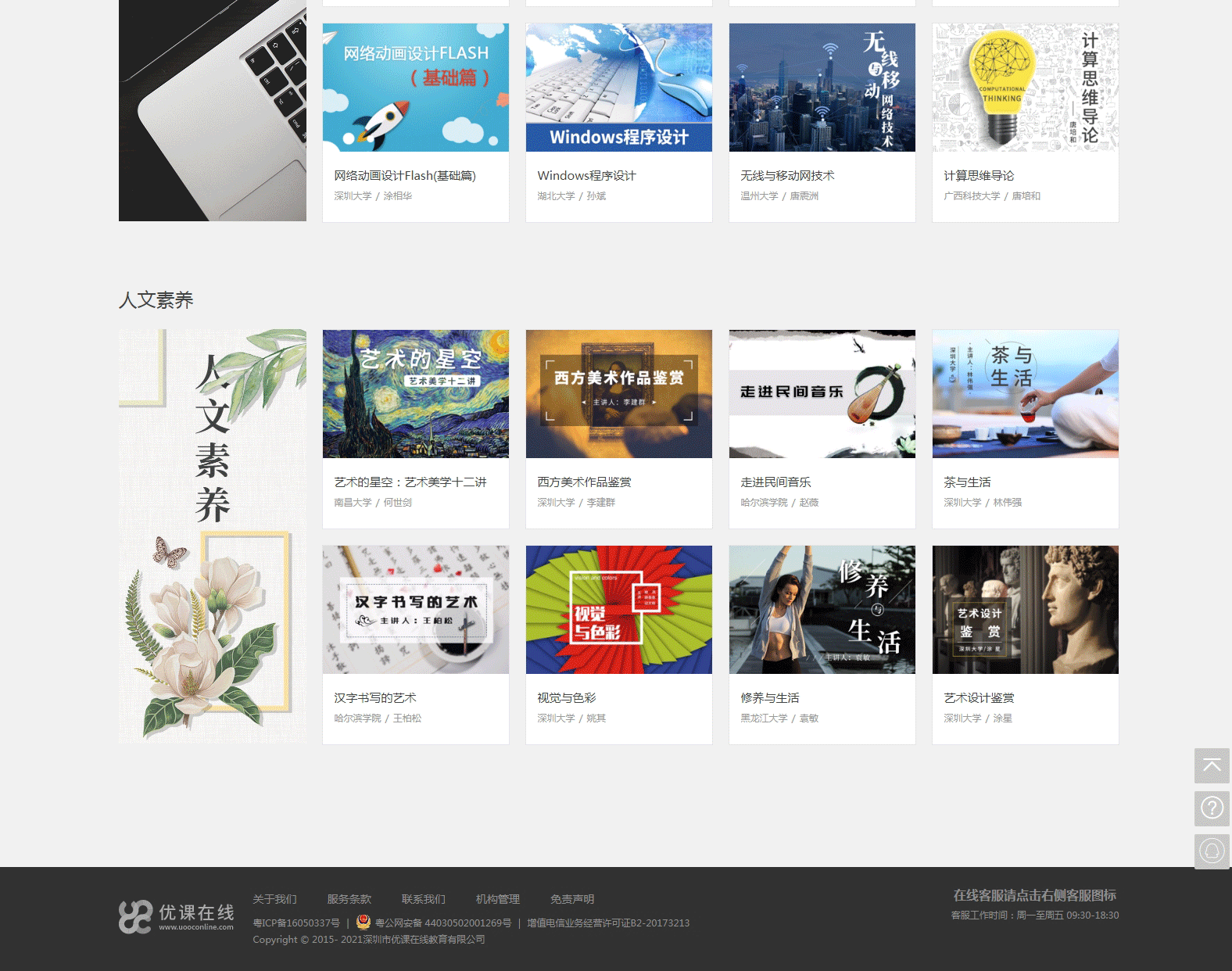Open the 机构管理 footer link
This screenshot has height=971, width=1232.
click(x=497, y=899)
